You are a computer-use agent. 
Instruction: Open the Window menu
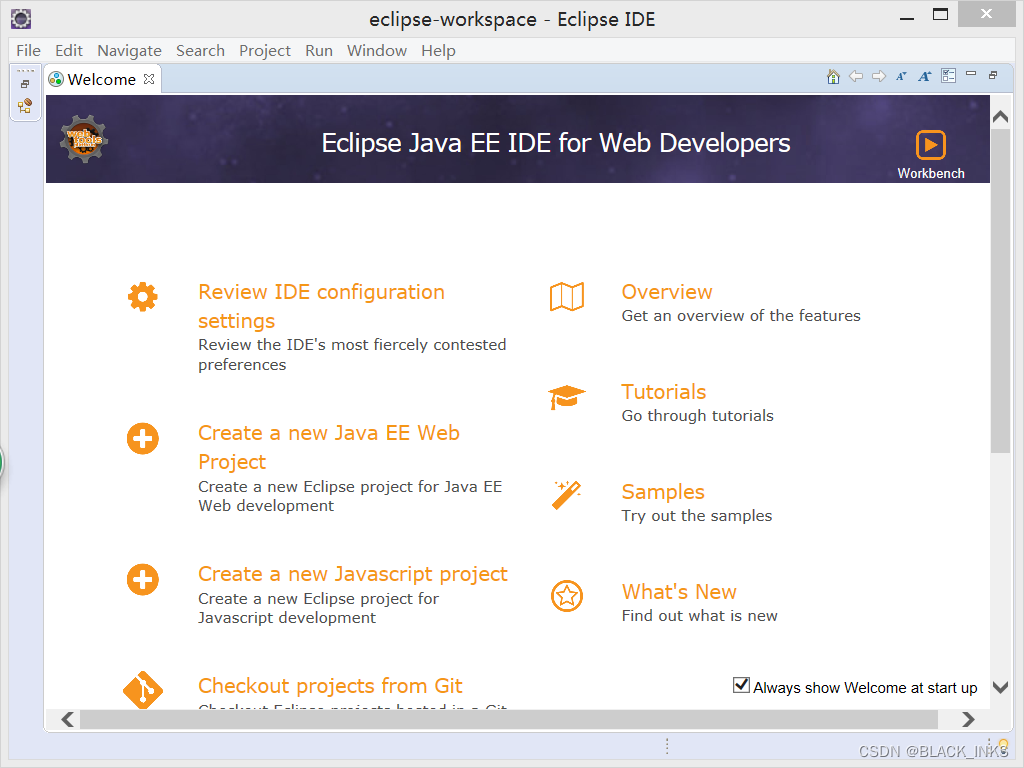(x=377, y=51)
